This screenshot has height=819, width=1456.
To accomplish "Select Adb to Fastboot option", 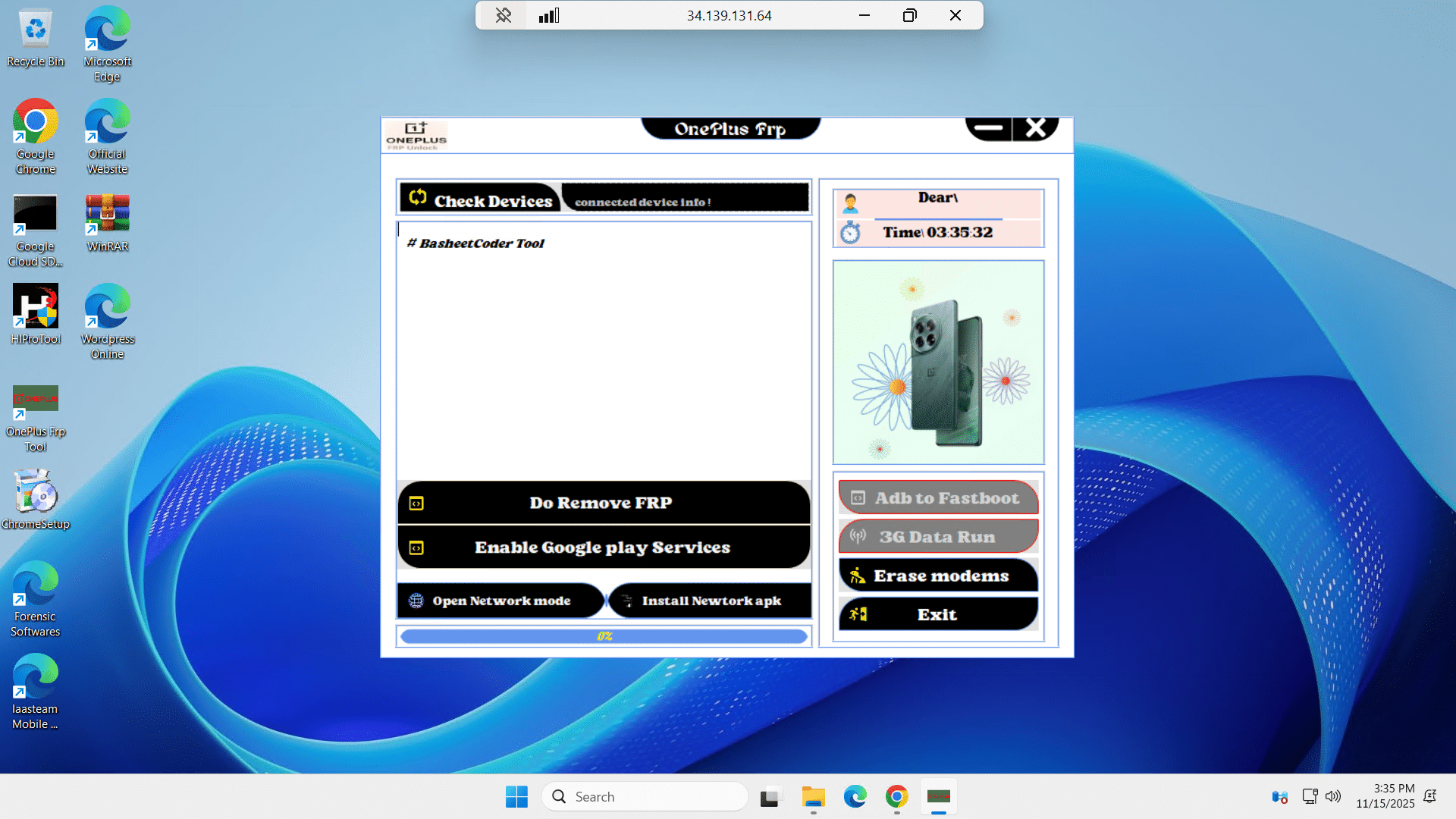I will pos(938,498).
